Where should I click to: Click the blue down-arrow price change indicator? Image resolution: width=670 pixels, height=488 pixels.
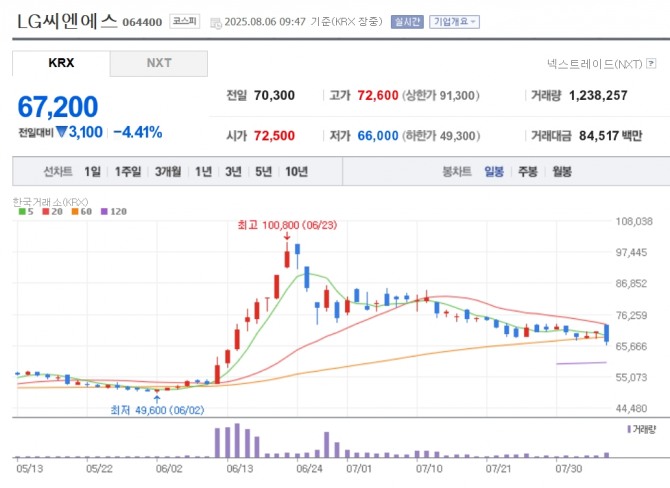[61, 132]
